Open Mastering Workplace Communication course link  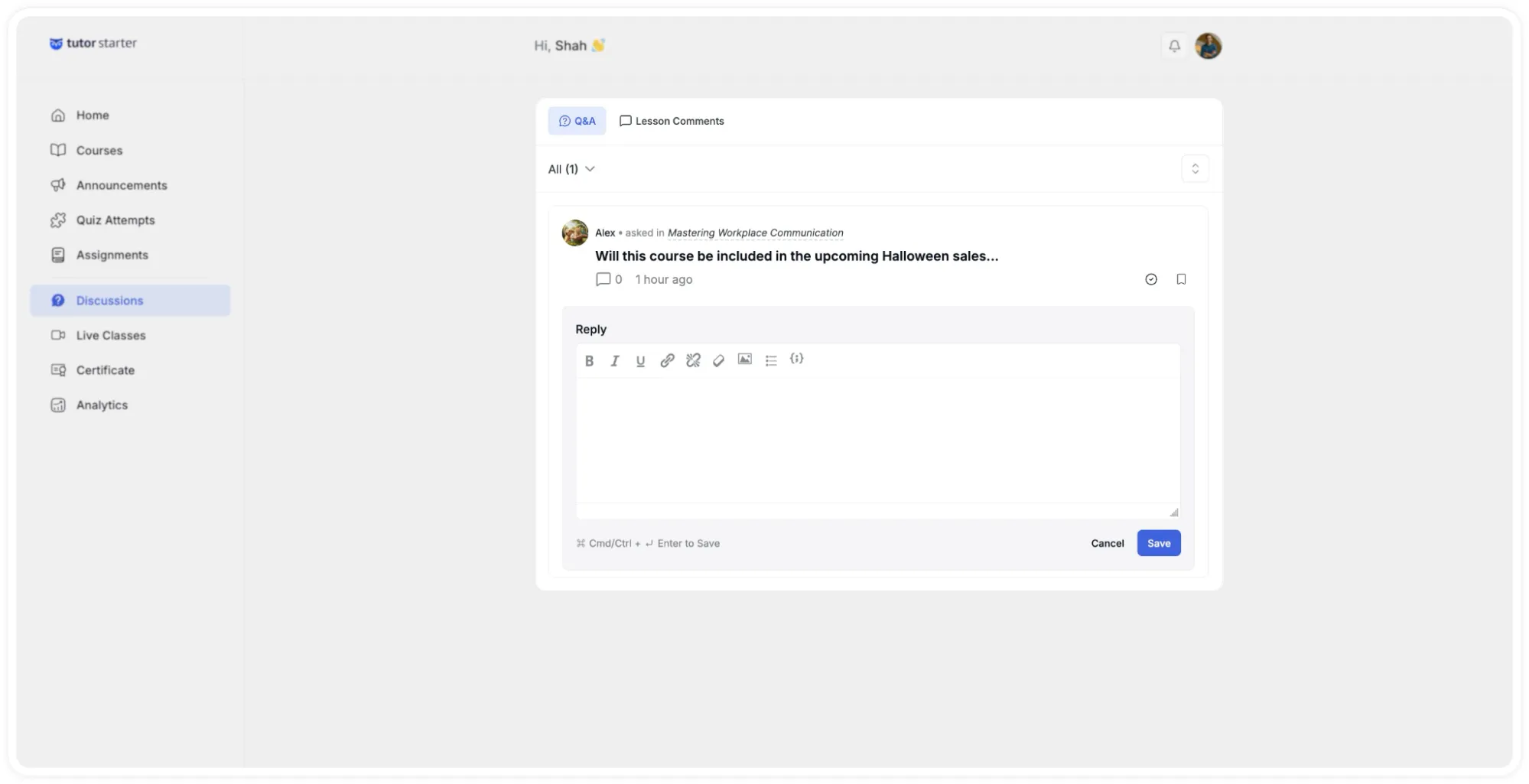[755, 233]
